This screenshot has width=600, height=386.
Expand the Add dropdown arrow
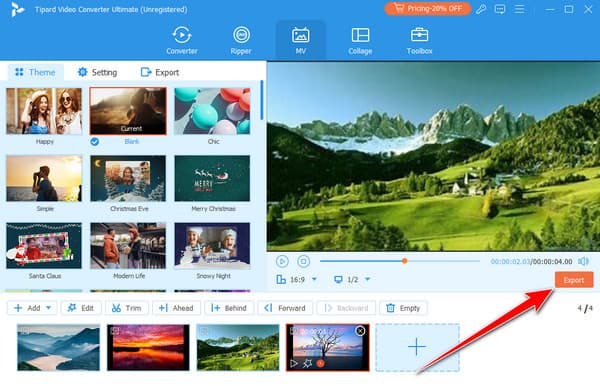coord(49,308)
